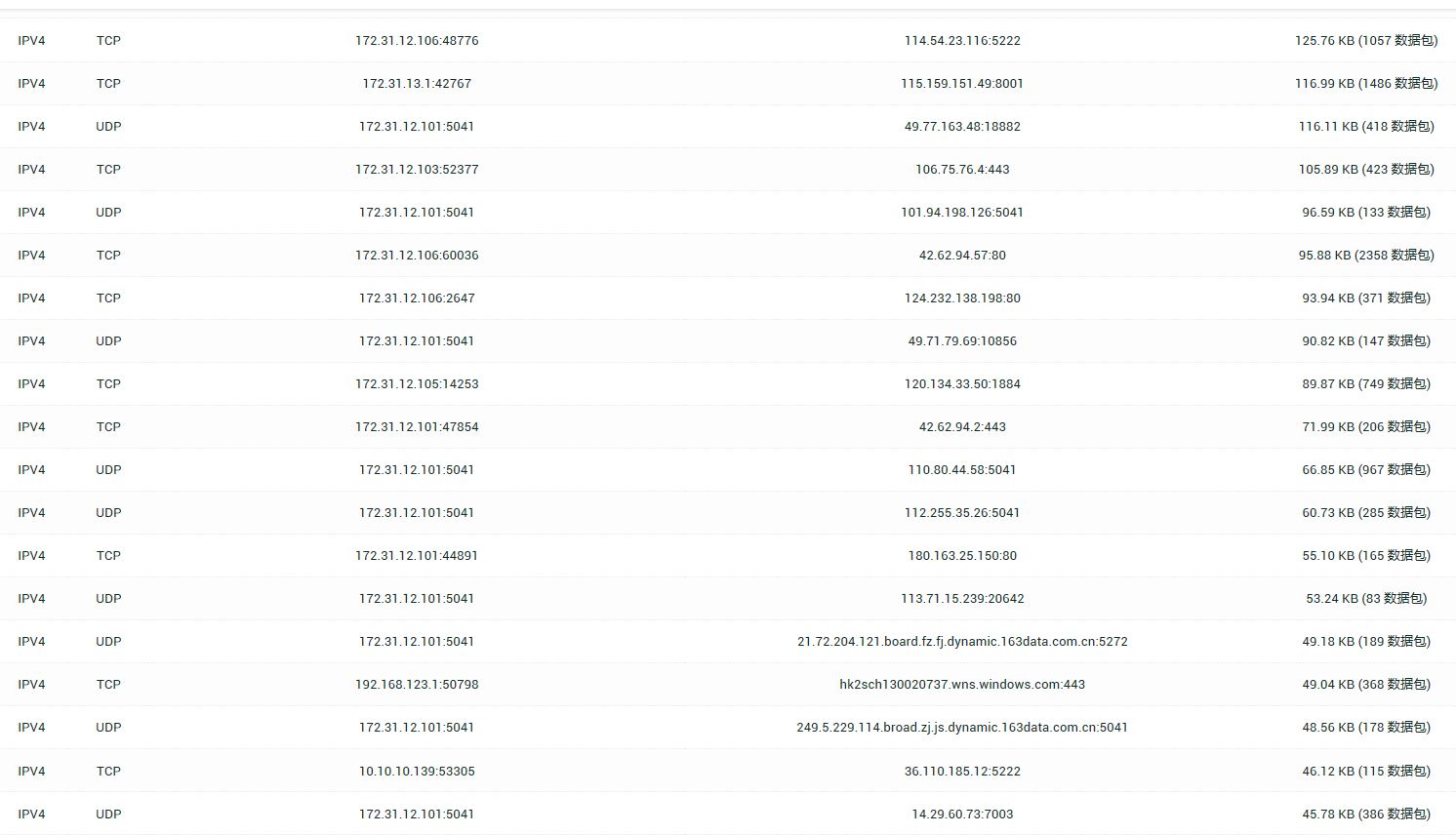Click destination 101.94.198.126:5041

962,213
